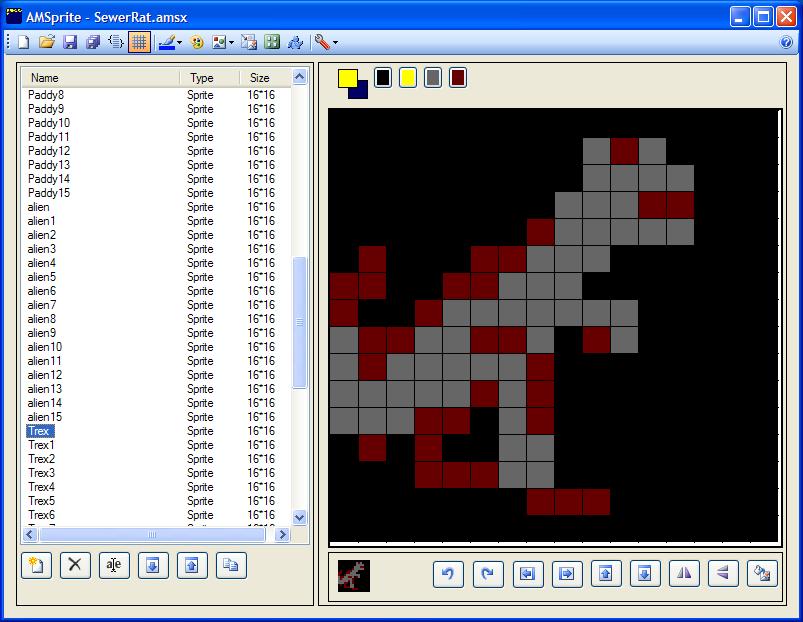Screen dimensions: 803x622
Task: Expand the image import dropdown arrow
Action: coord(231,43)
